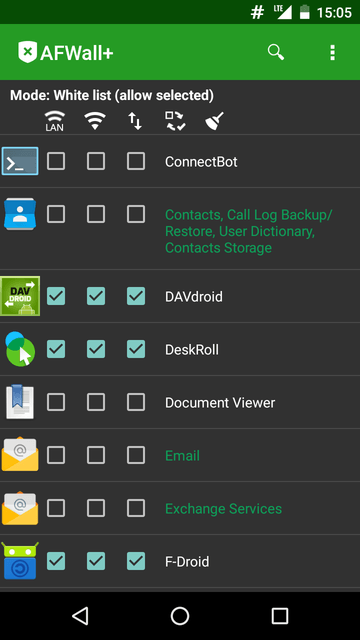Tap the invert selection header icon
This screenshot has height=640, width=360.
(x=175, y=121)
